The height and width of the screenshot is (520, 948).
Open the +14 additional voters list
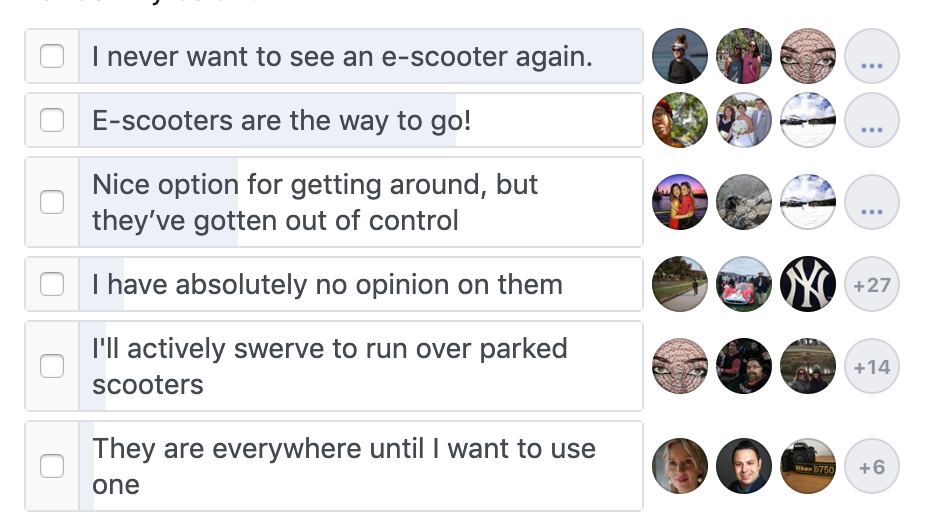871,366
